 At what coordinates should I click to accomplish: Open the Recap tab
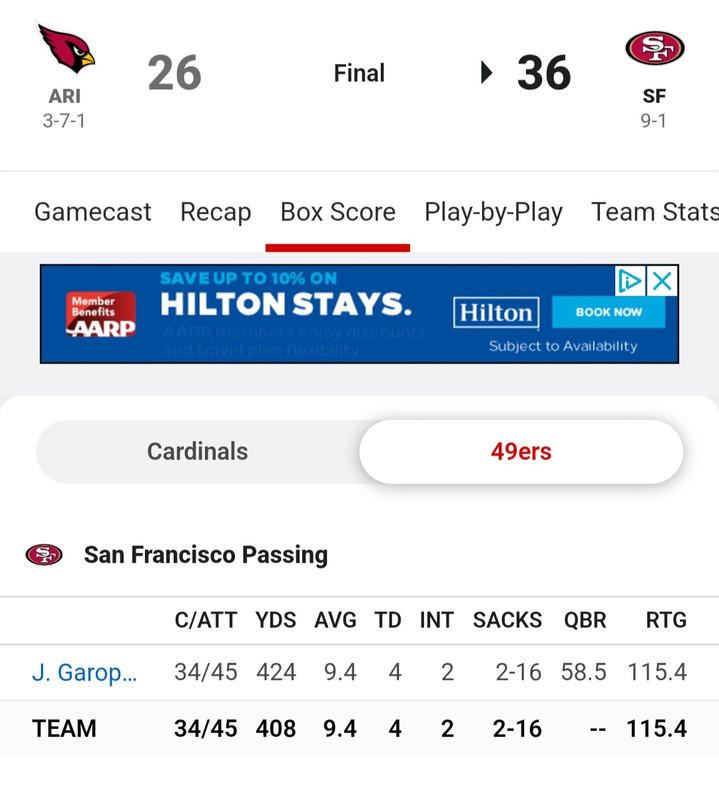coord(216,212)
